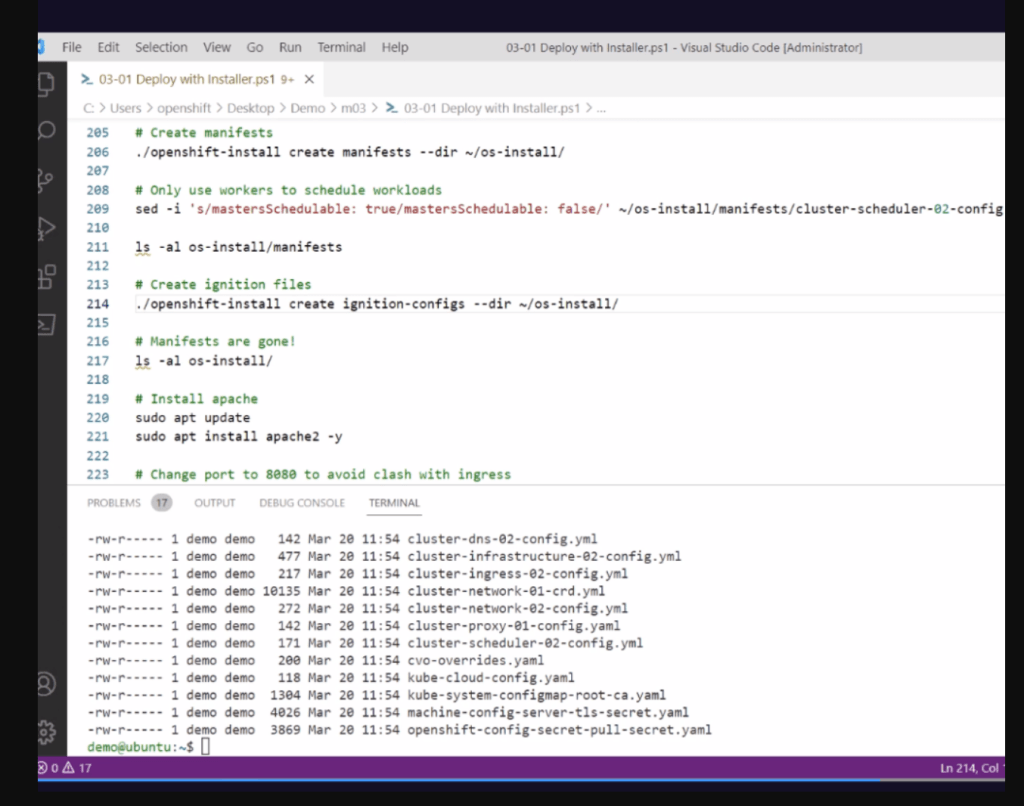Click the breadcrumb ellipsis symbol segment

pos(601,108)
